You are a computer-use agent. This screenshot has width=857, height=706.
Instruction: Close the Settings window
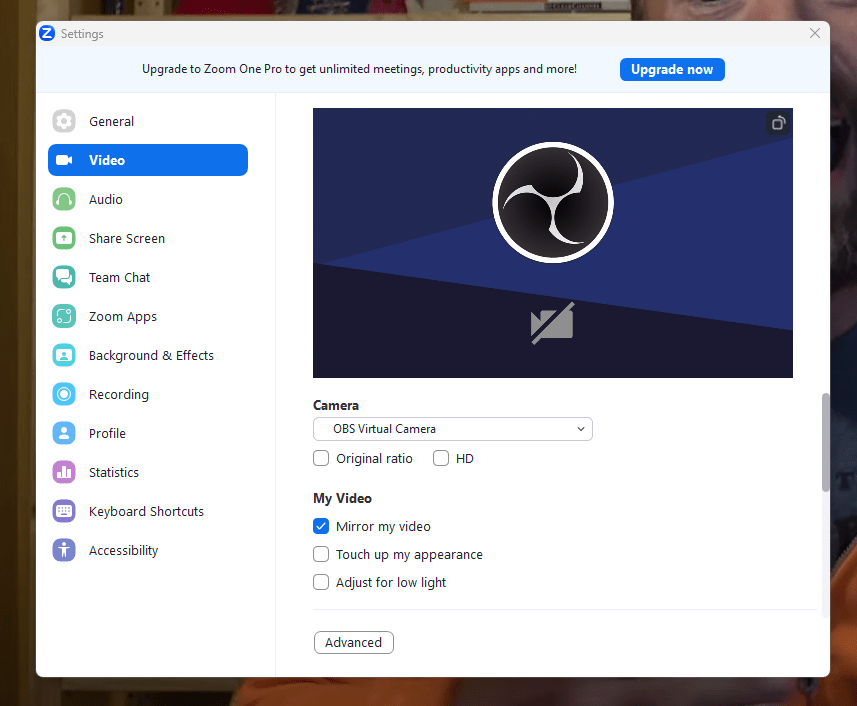814,33
